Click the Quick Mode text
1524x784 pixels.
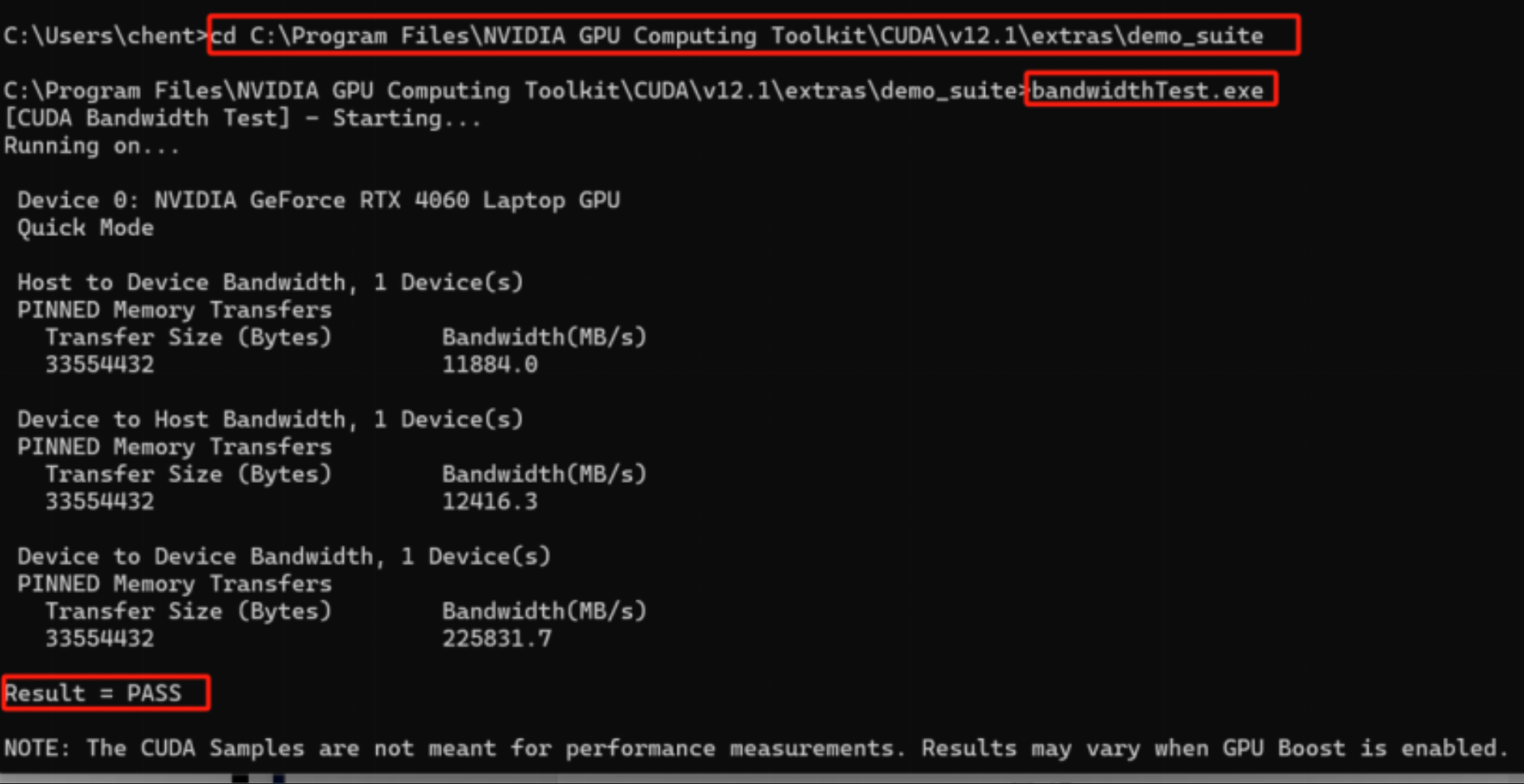tap(86, 227)
